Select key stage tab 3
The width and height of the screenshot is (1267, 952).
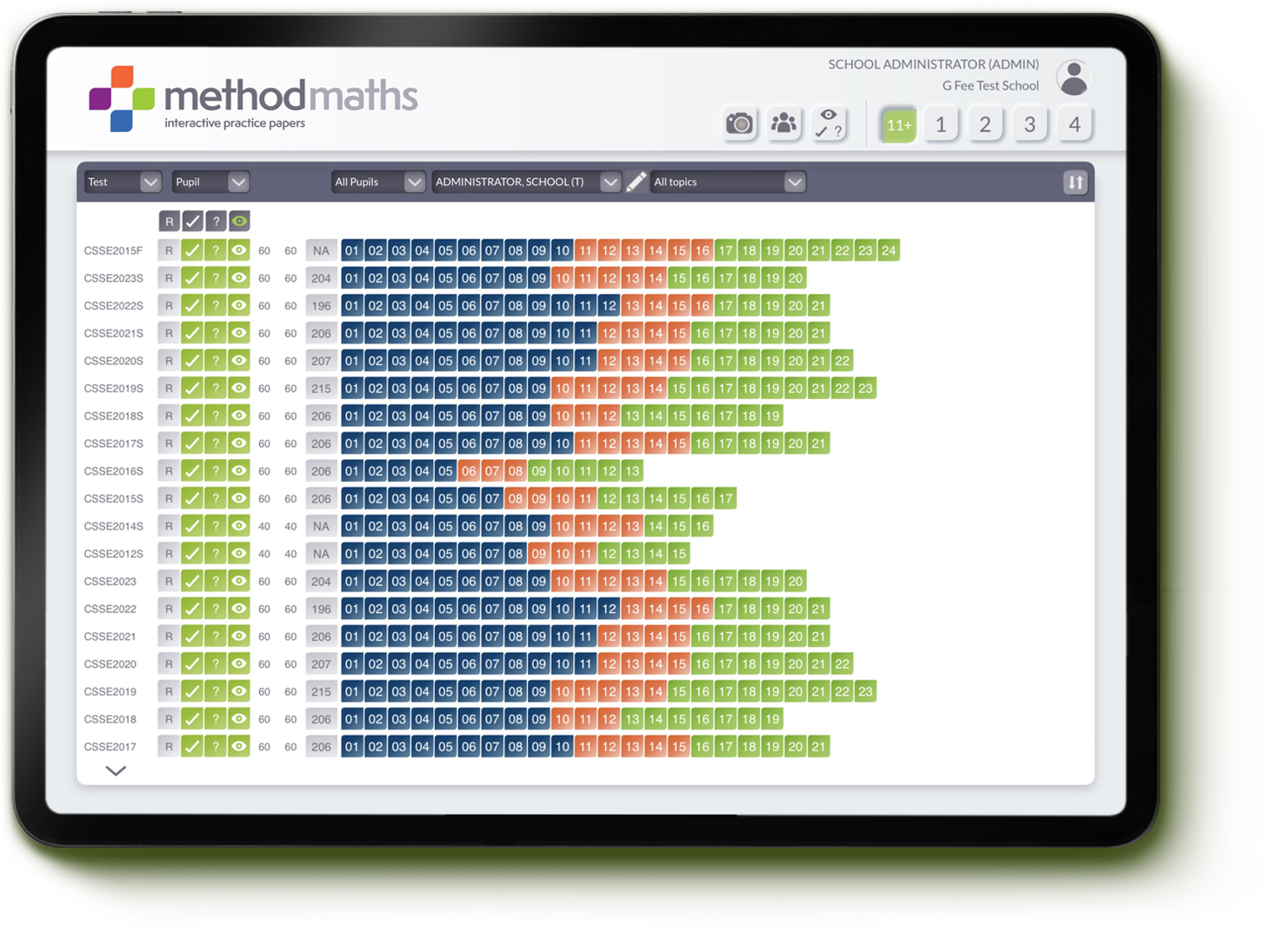1030,123
